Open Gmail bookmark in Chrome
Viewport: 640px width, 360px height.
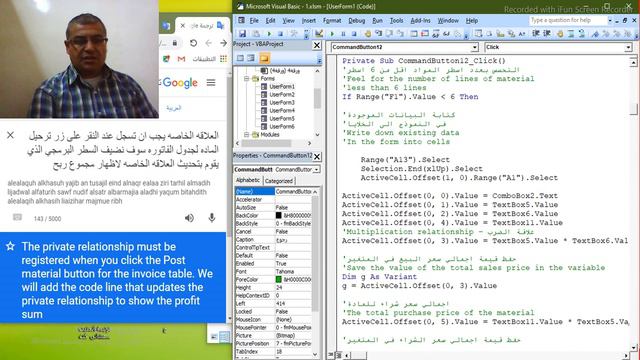click(x=181, y=59)
